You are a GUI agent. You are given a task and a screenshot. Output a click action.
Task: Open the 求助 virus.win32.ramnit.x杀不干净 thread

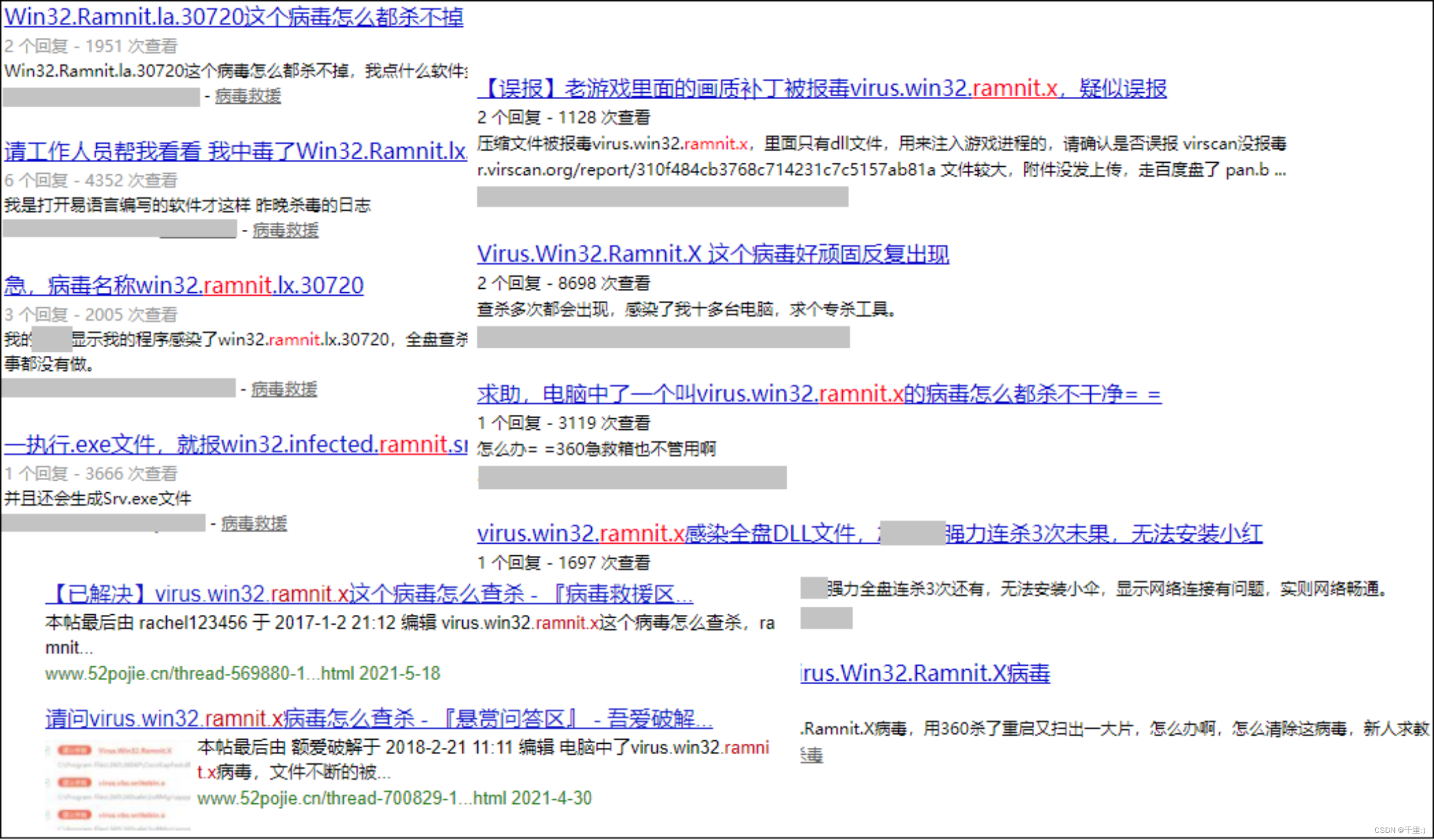818,394
